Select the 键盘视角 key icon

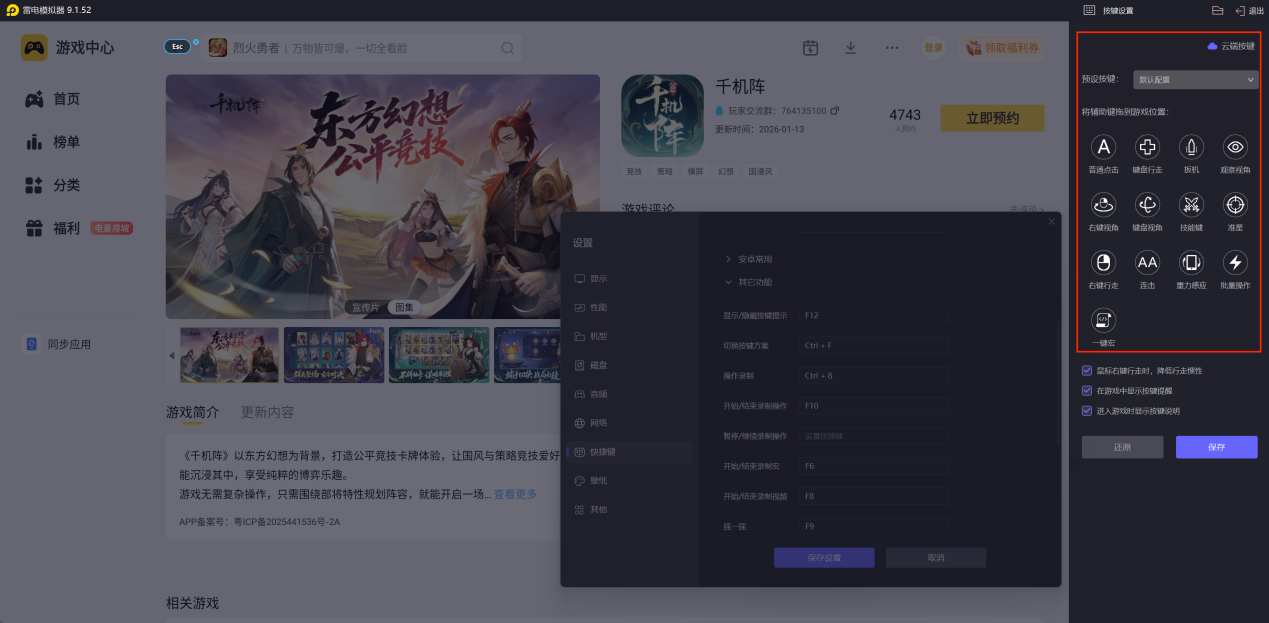click(x=1147, y=205)
